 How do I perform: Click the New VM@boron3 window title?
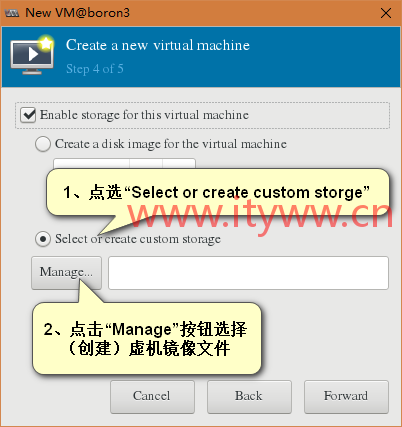coord(77,13)
